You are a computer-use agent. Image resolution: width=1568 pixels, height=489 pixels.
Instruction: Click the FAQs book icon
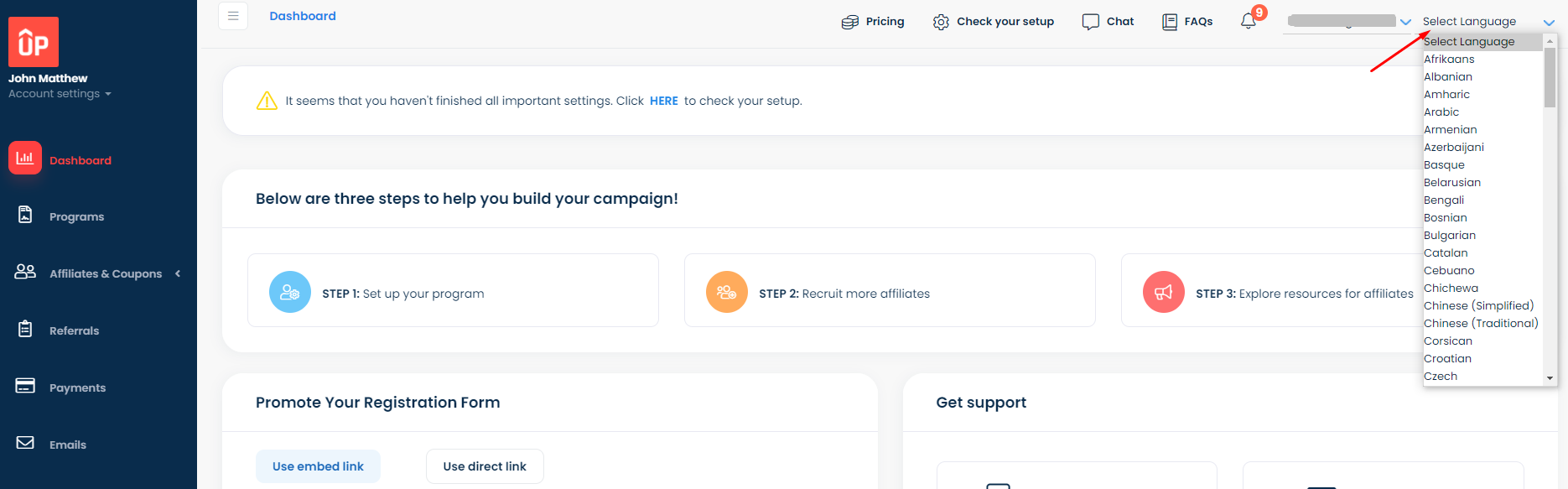click(1170, 22)
